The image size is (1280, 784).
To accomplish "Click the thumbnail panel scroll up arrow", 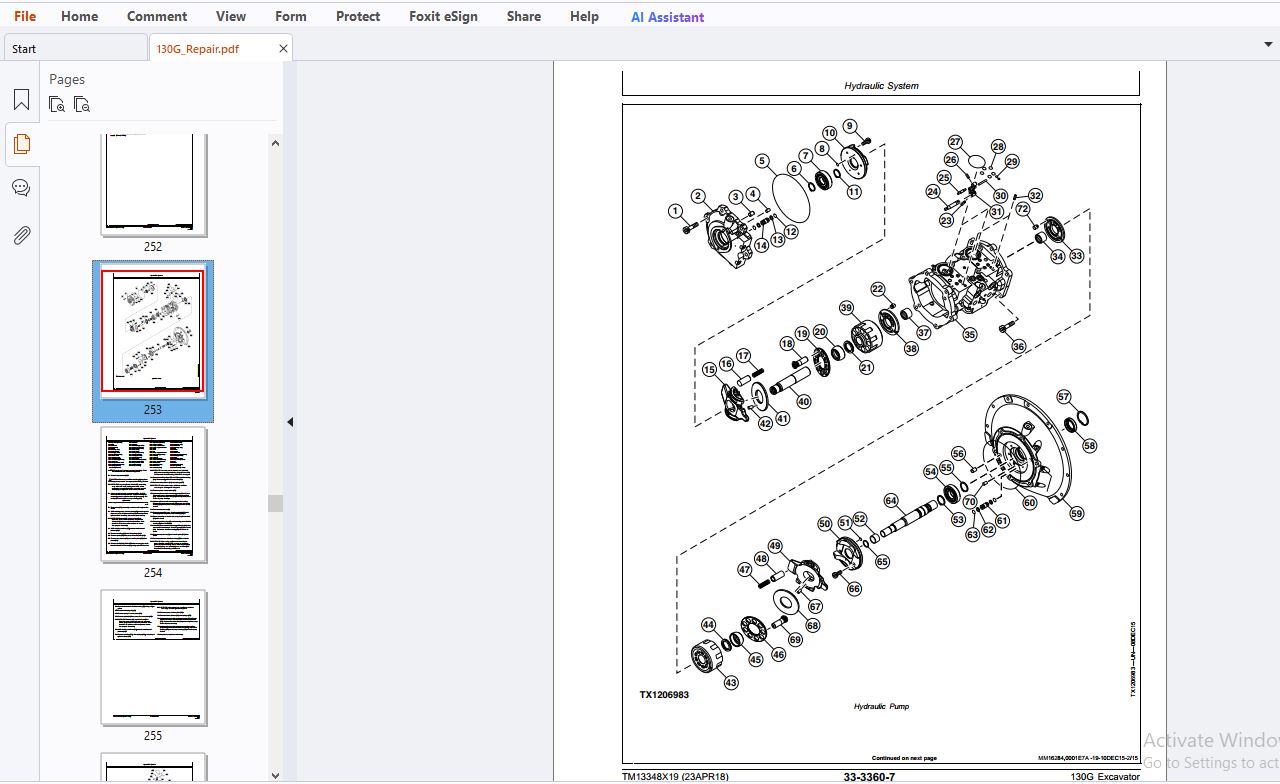I will pyautogui.click(x=275, y=142).
